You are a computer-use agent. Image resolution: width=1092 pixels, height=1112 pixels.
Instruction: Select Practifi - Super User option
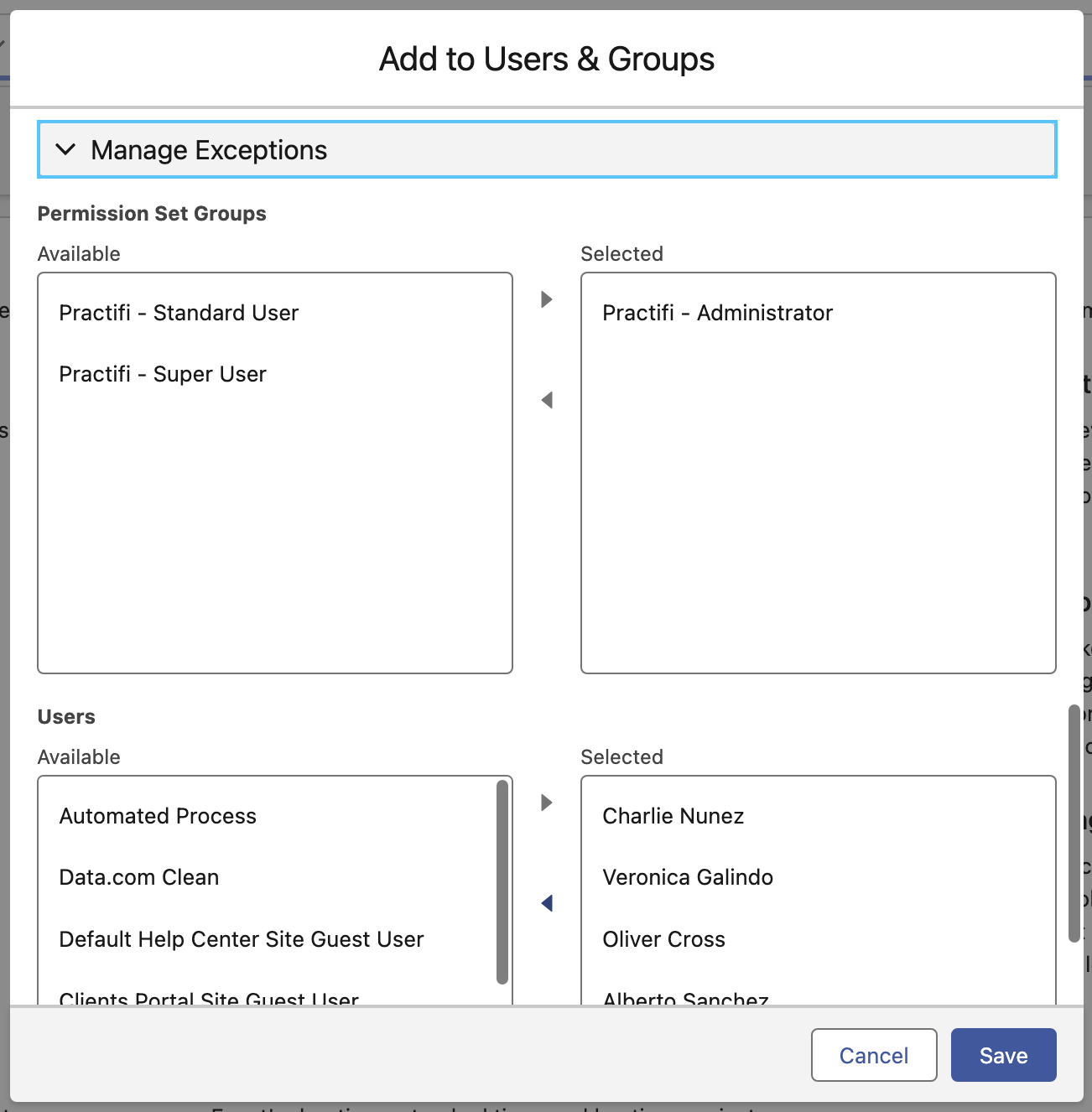pos(275,374)
